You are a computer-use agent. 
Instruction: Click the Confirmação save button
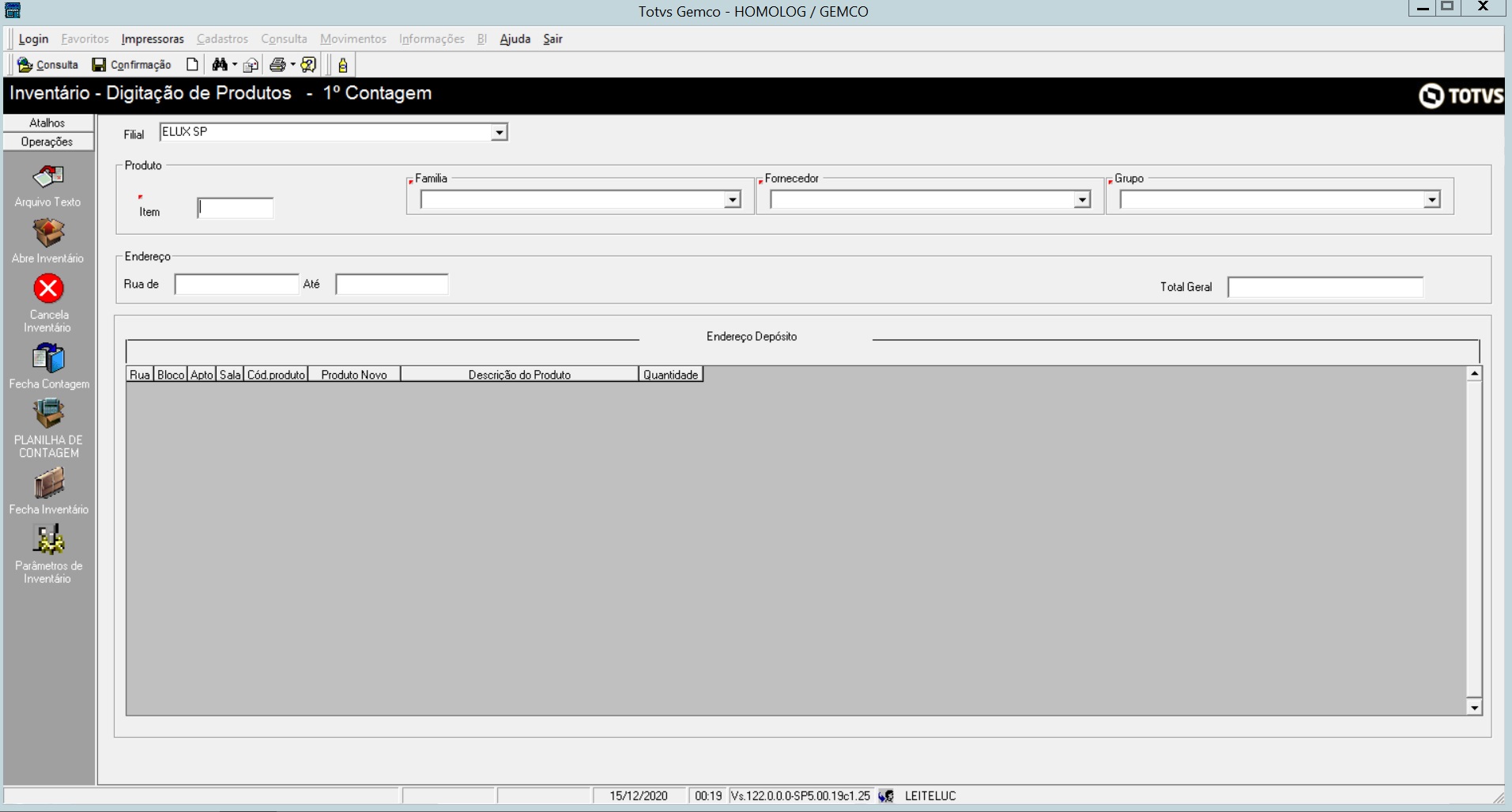click(132, 65)
